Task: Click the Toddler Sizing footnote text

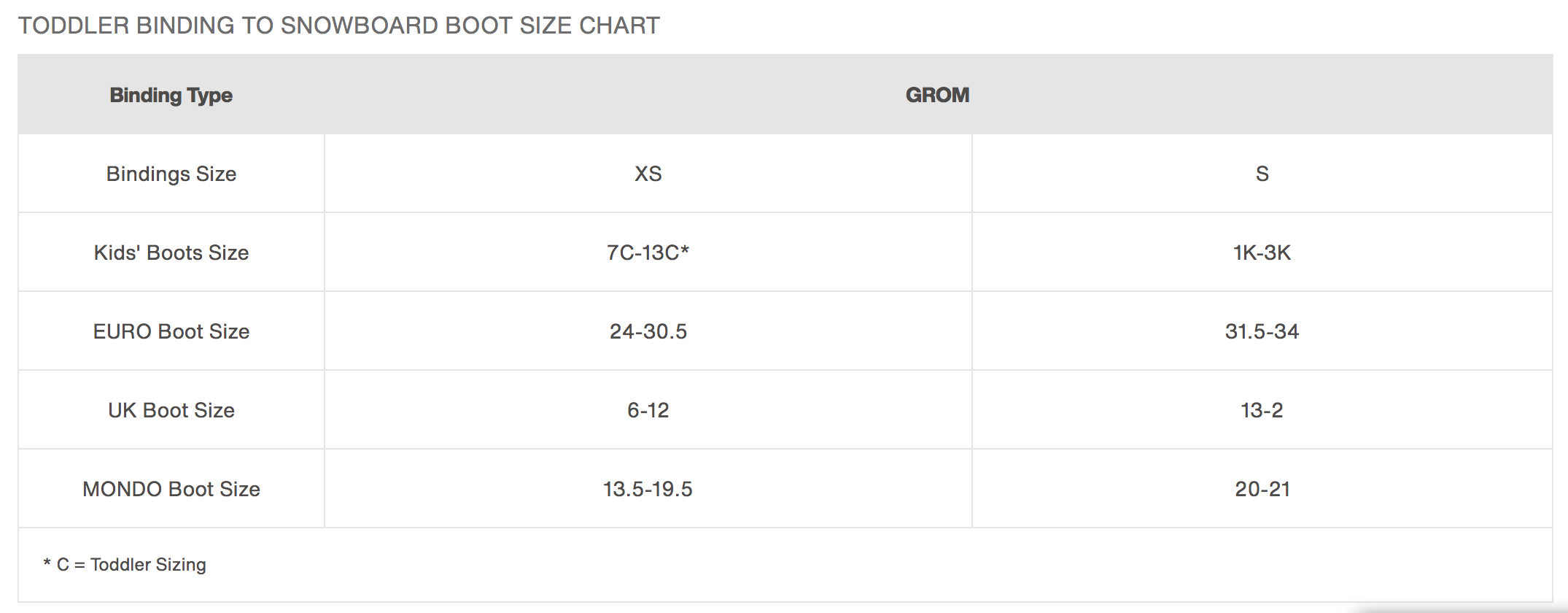Action: click(x=148, y=565)
